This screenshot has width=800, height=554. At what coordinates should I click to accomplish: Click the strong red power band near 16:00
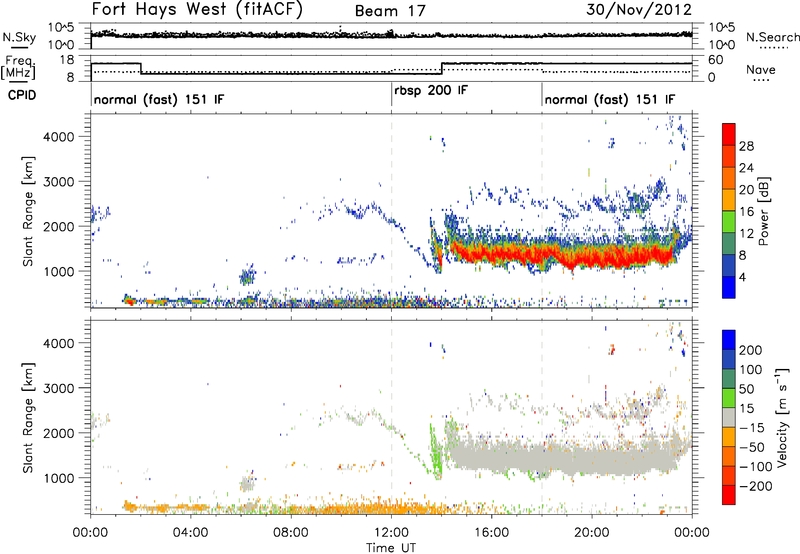pyautogui.click(x=491, y=254)
